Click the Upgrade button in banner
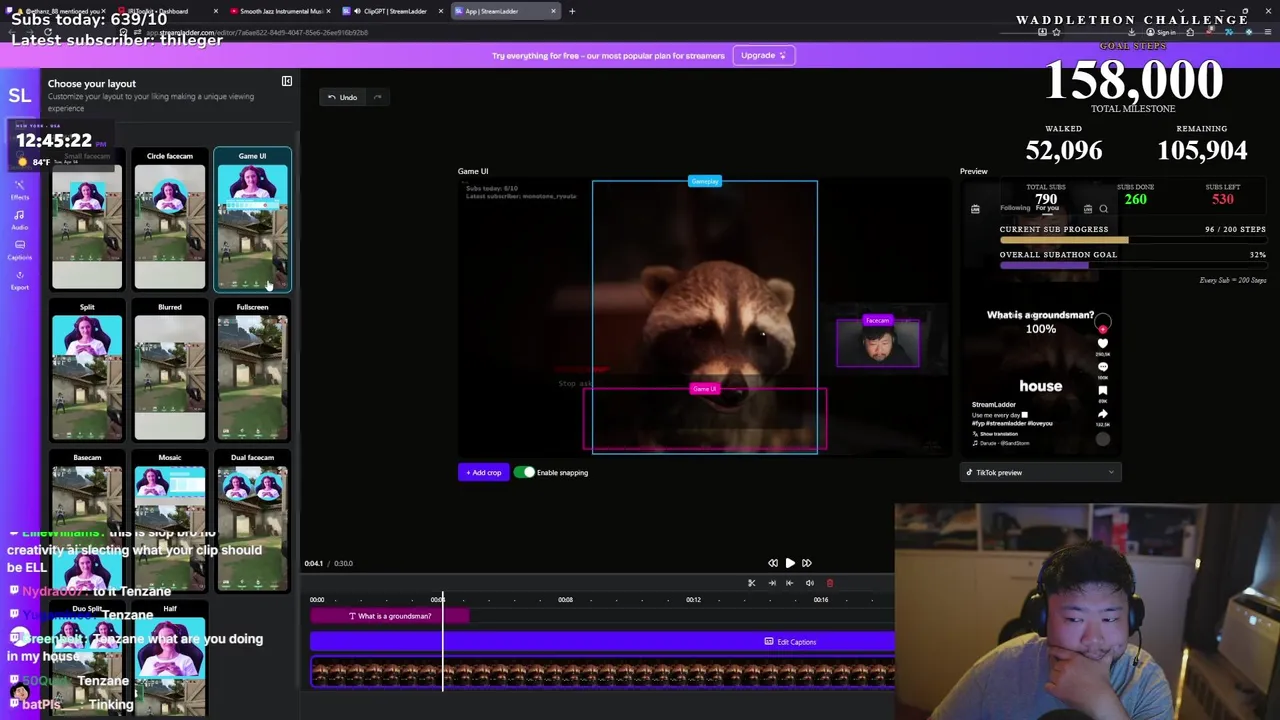This screenshot has height=720, width=1280. [764, 55]
